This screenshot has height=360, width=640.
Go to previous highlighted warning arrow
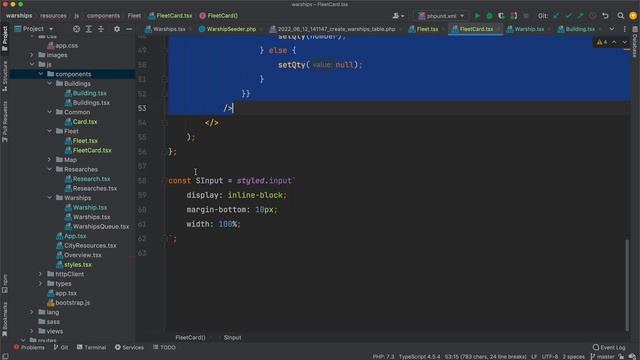[x=614, y=42]
